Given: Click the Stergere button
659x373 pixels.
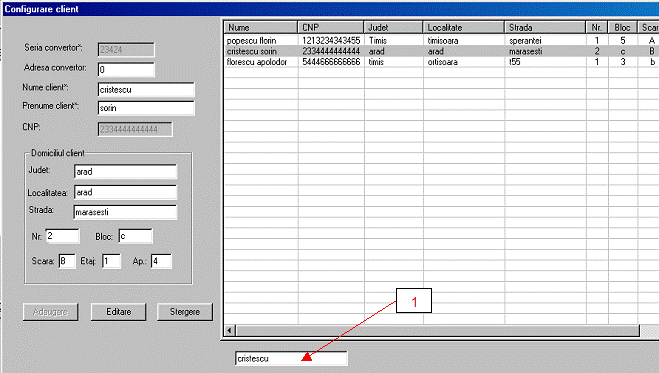Looking at the screenshot, I should 185,312.
